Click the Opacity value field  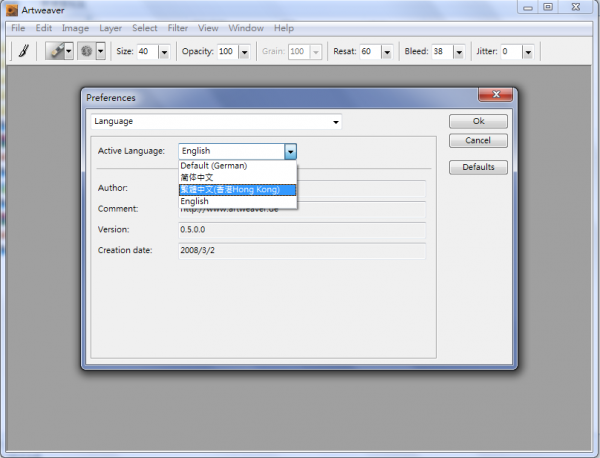coord(228,51)
